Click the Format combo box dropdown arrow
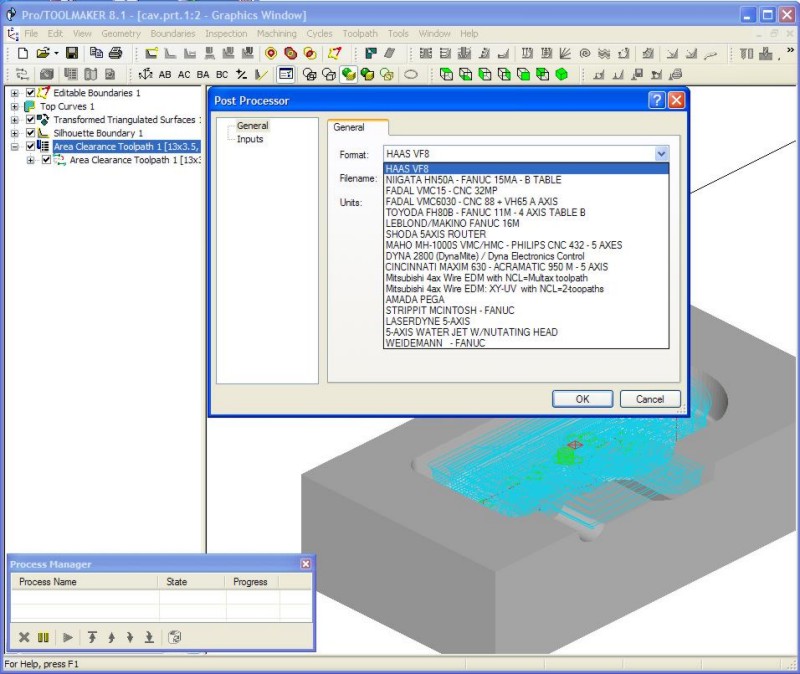The height and width of the screenshot is (674, 800). pos(661,154)
